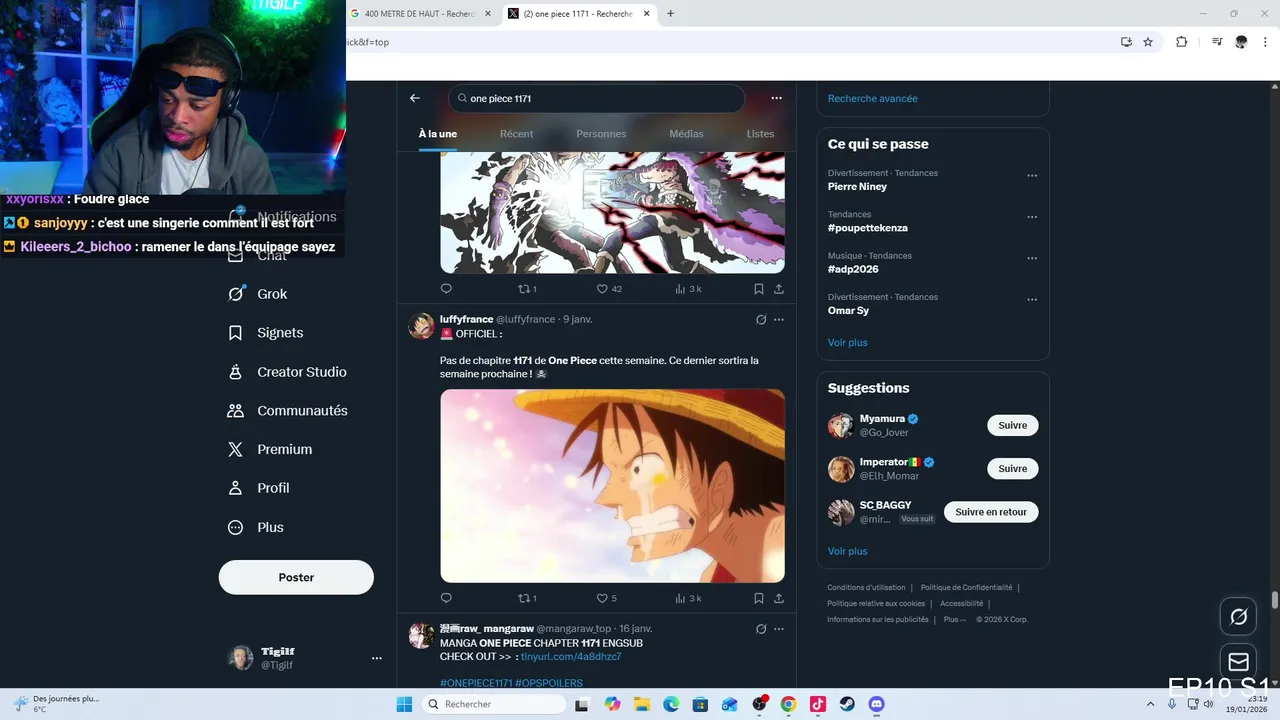Screen dimensions: 1280x720
Task: Like the top post with 42 likes
Action: [x=609, y=289]
